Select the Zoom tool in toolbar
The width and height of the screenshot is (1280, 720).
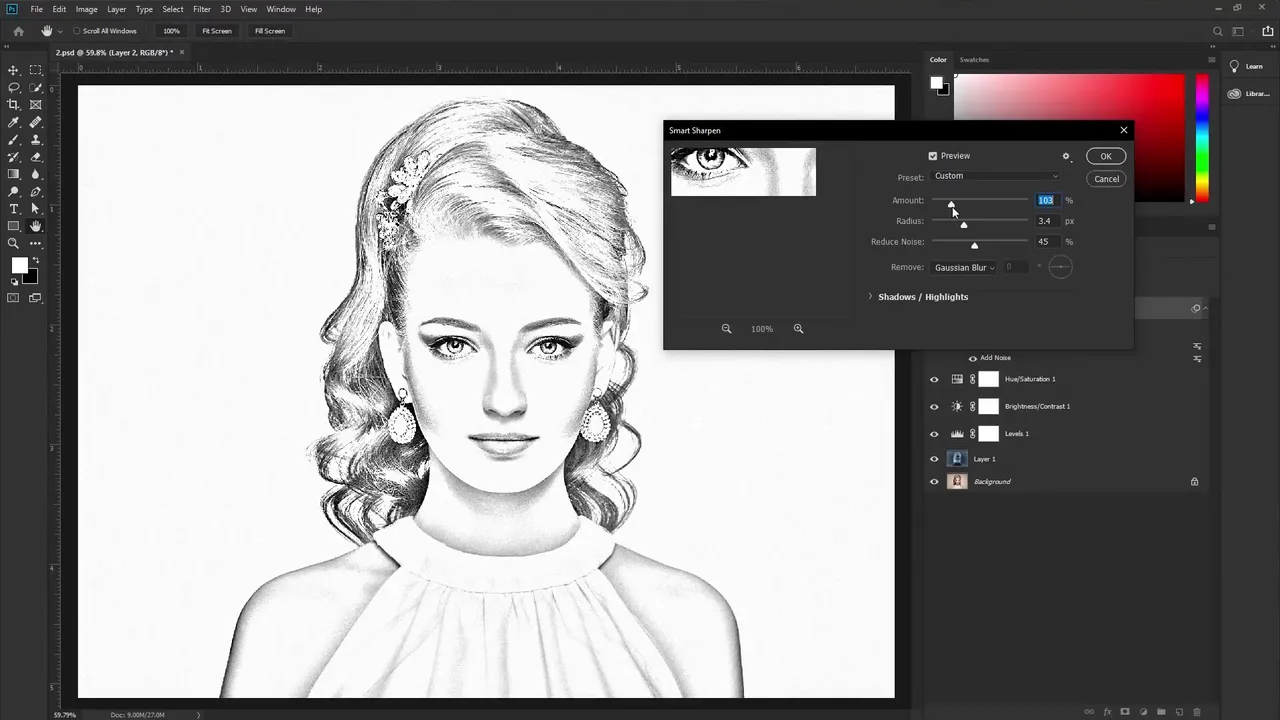(14, 243)
